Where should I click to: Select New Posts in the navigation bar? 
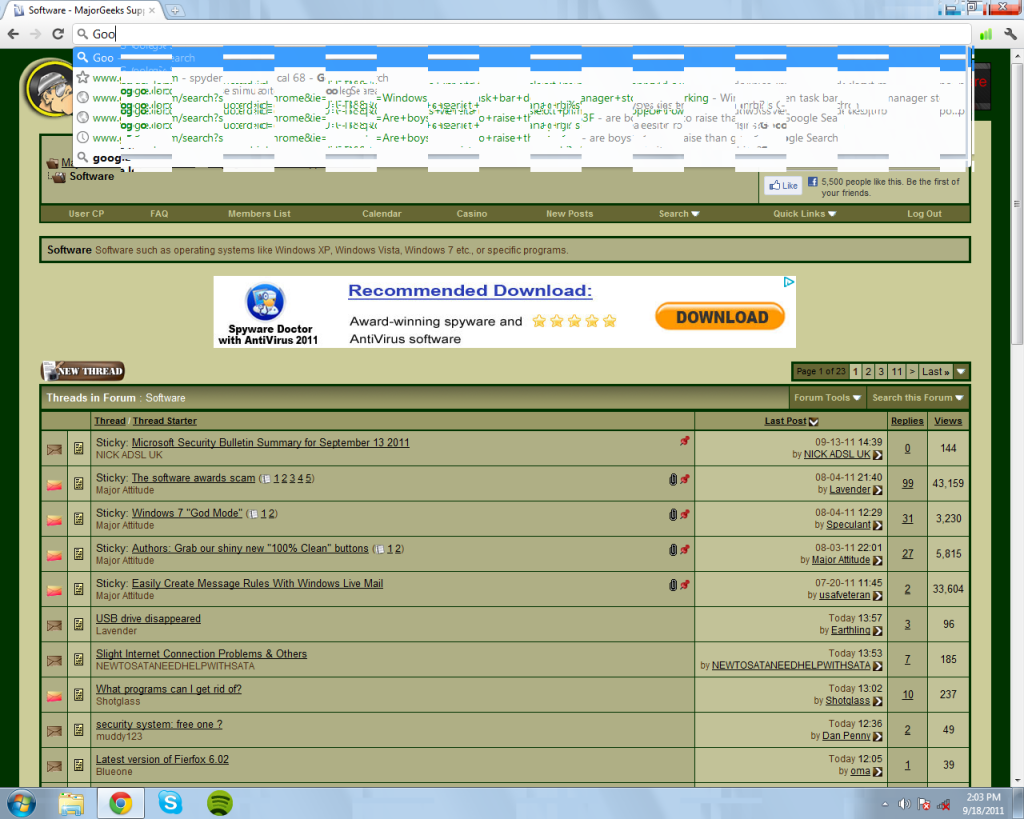[569, 214]
